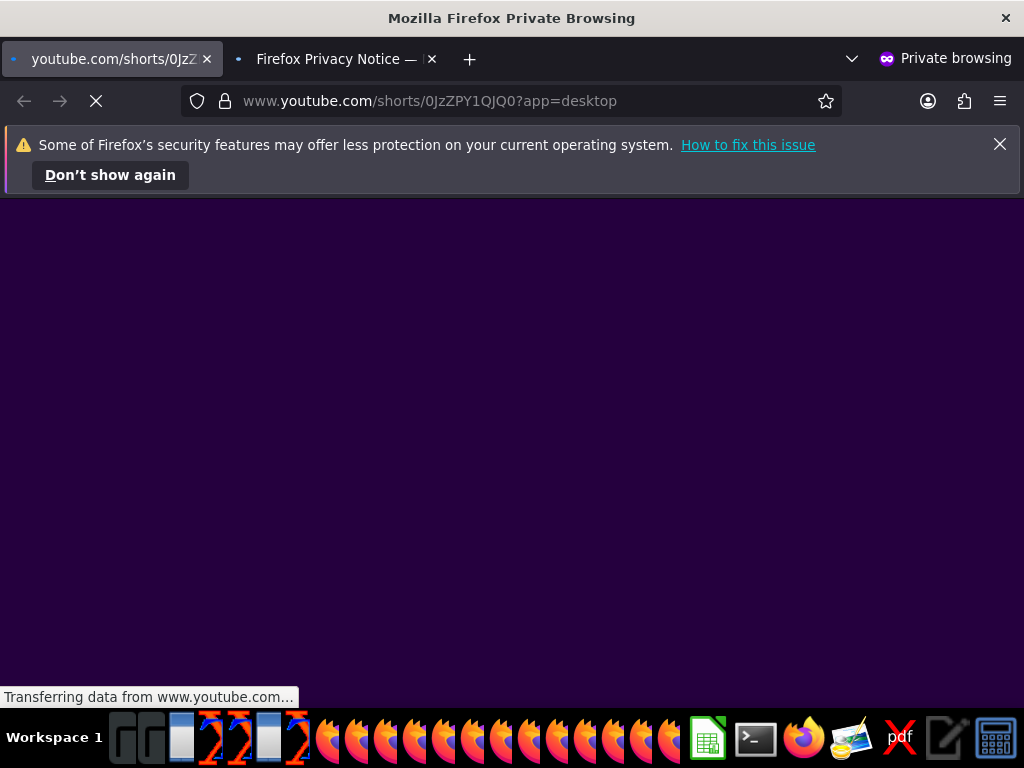This screenshot has height=768, width=1024.
Task: Open the 'How to fix this issue' link
Action: tap(748, 145)
